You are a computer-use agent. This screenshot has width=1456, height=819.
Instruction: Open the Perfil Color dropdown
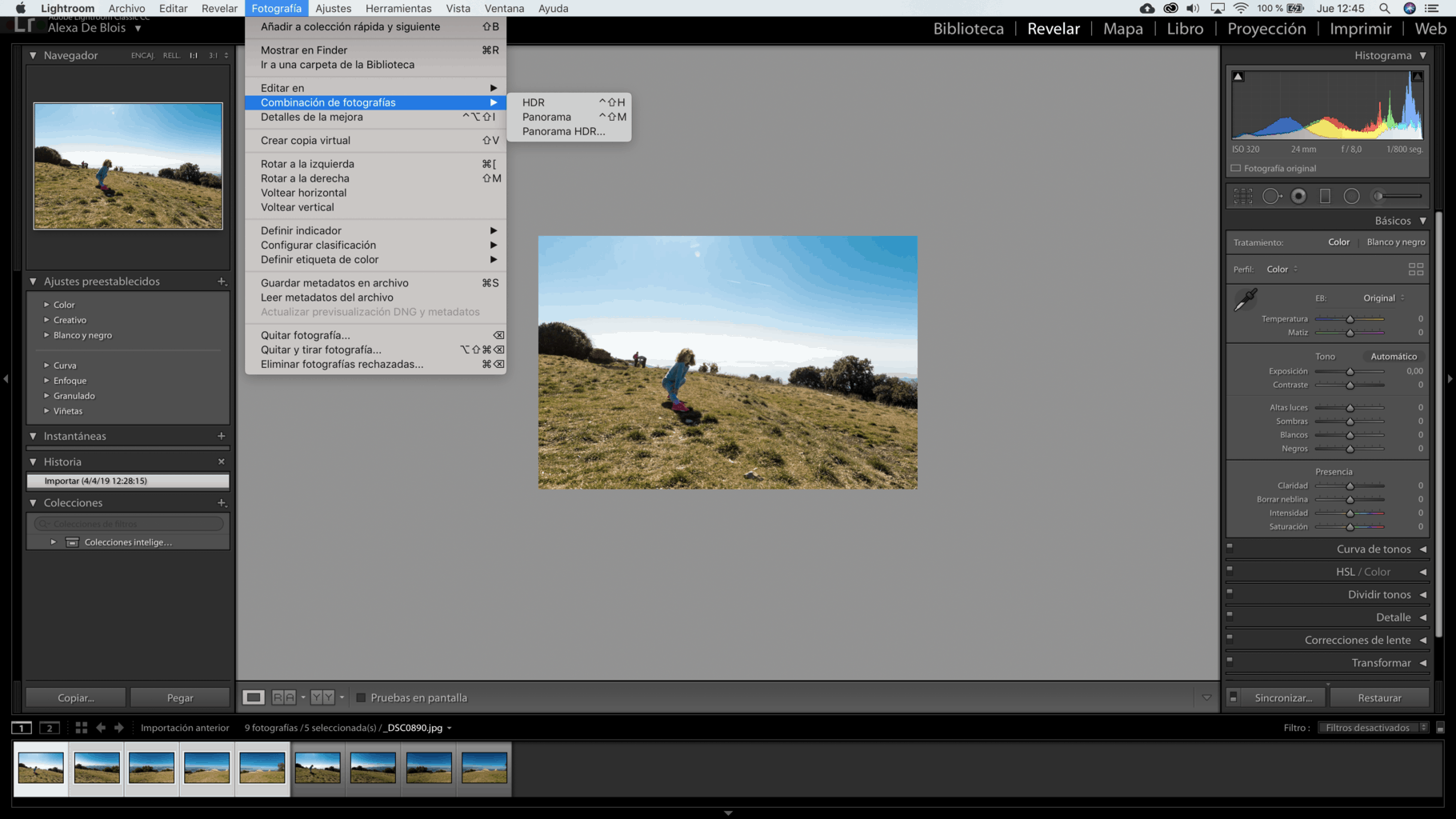[1282, 269]
